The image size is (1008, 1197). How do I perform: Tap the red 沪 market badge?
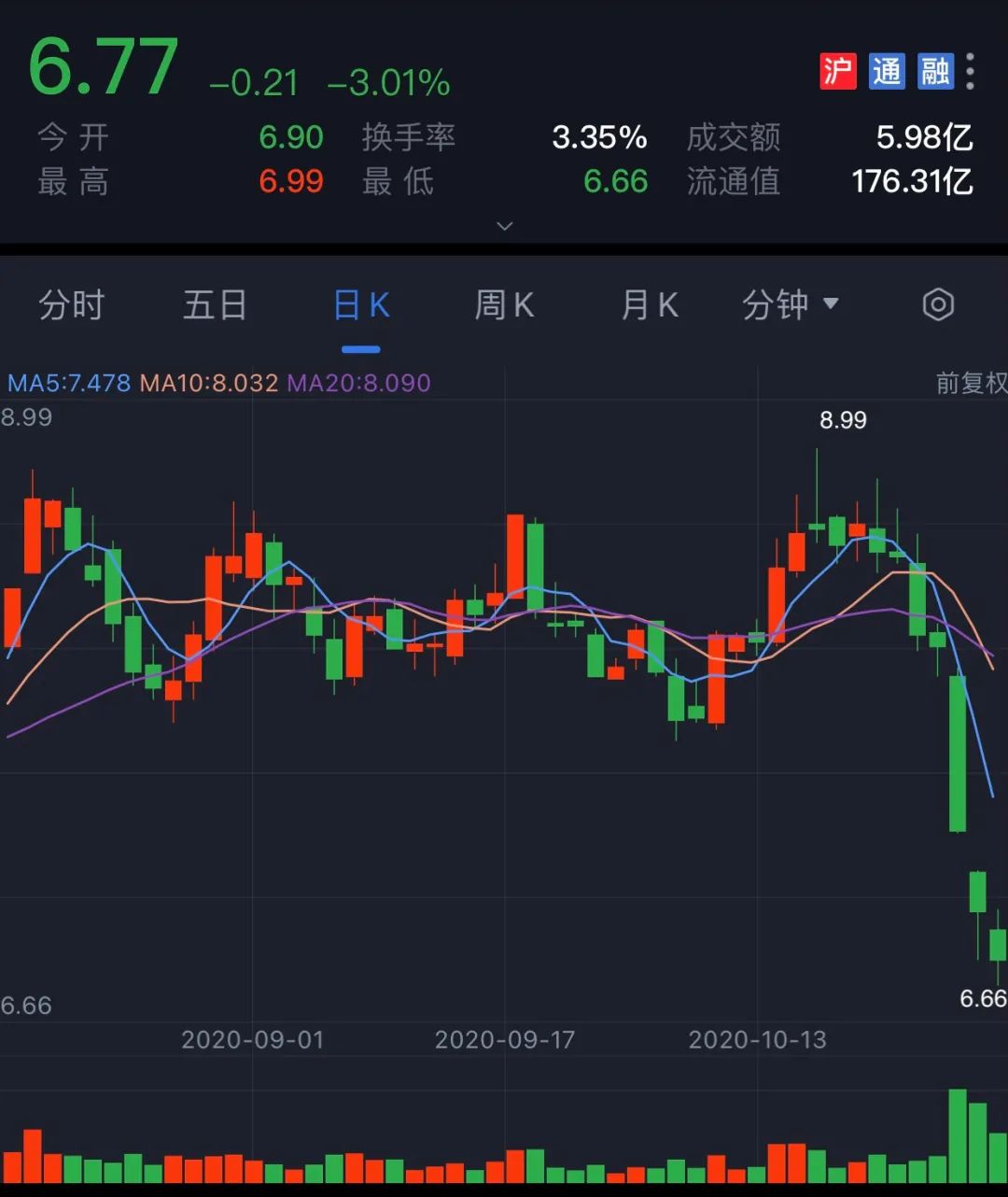[837, 71]
